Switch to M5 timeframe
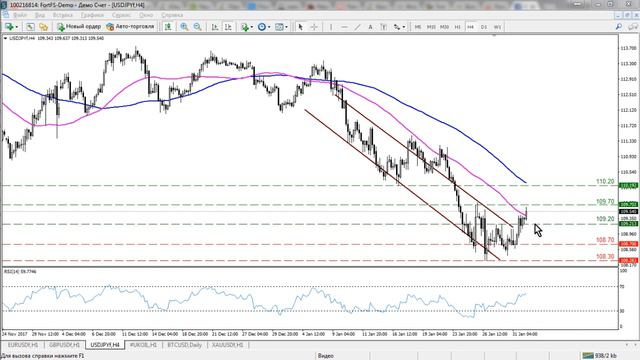Viewport: 640px width, 360px height. coord(418,27)
